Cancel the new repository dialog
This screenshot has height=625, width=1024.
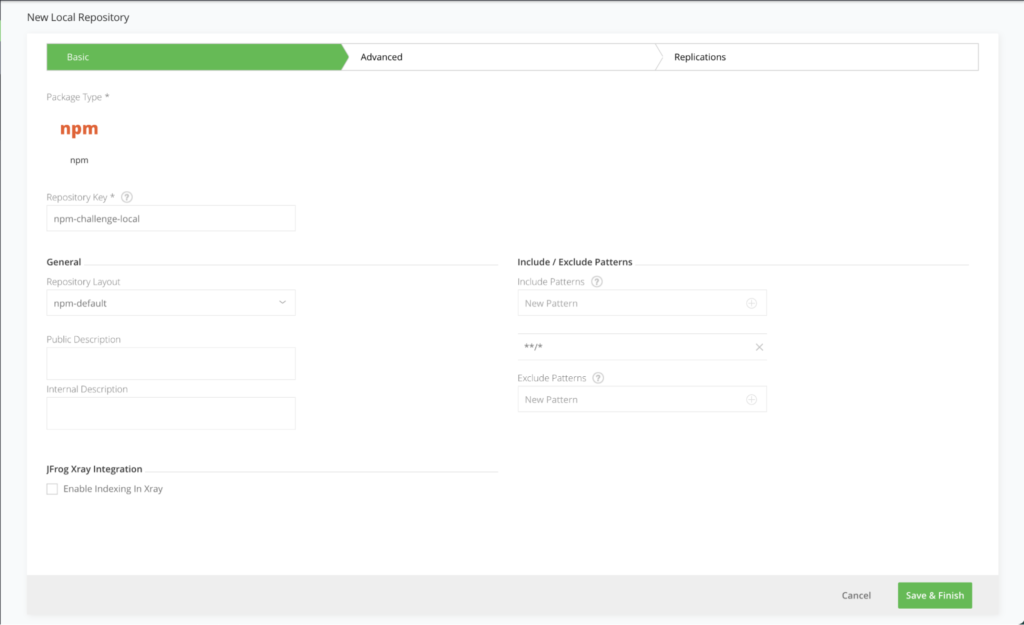856,595
